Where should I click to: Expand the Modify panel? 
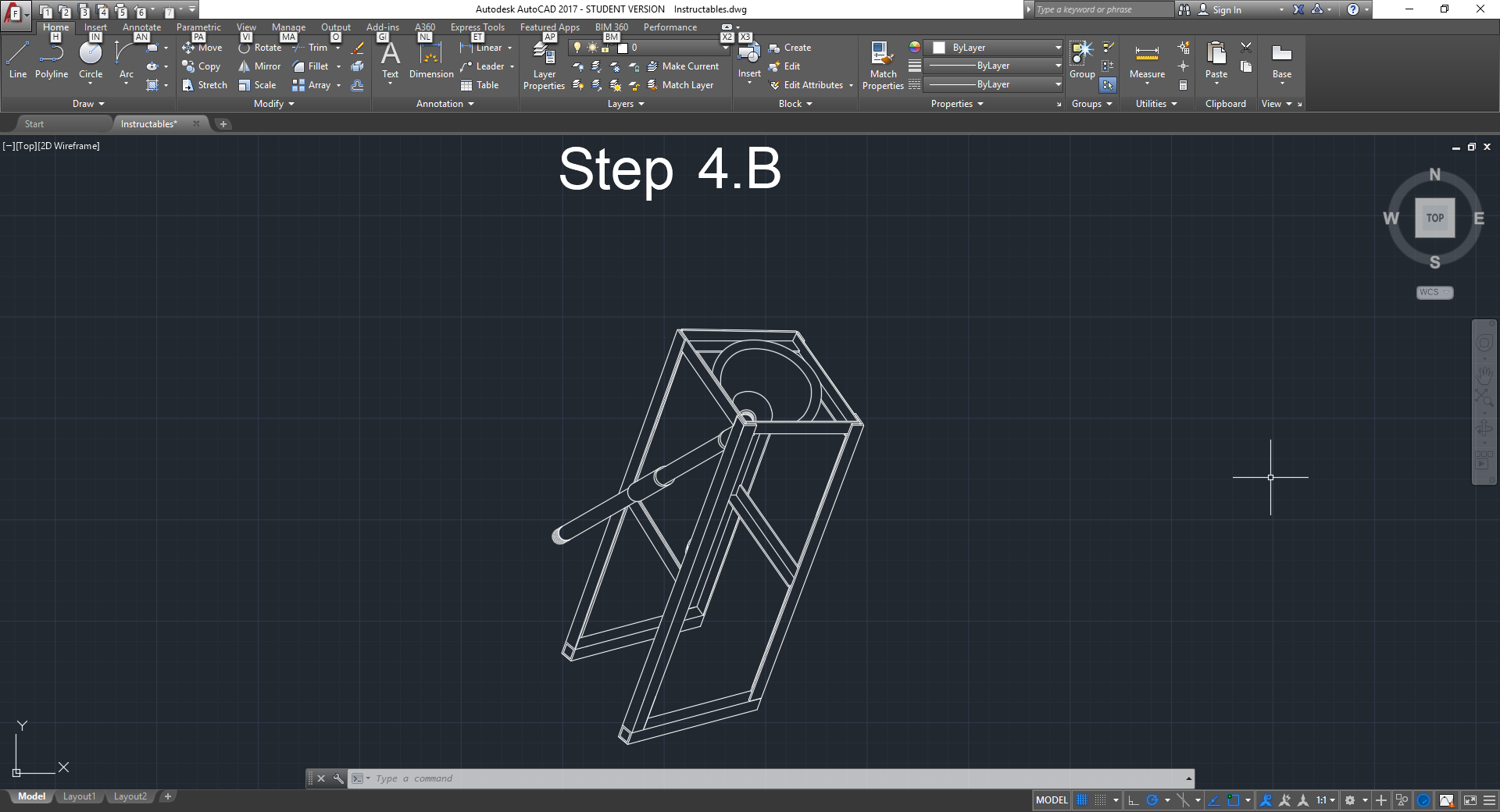click(273, 104)
